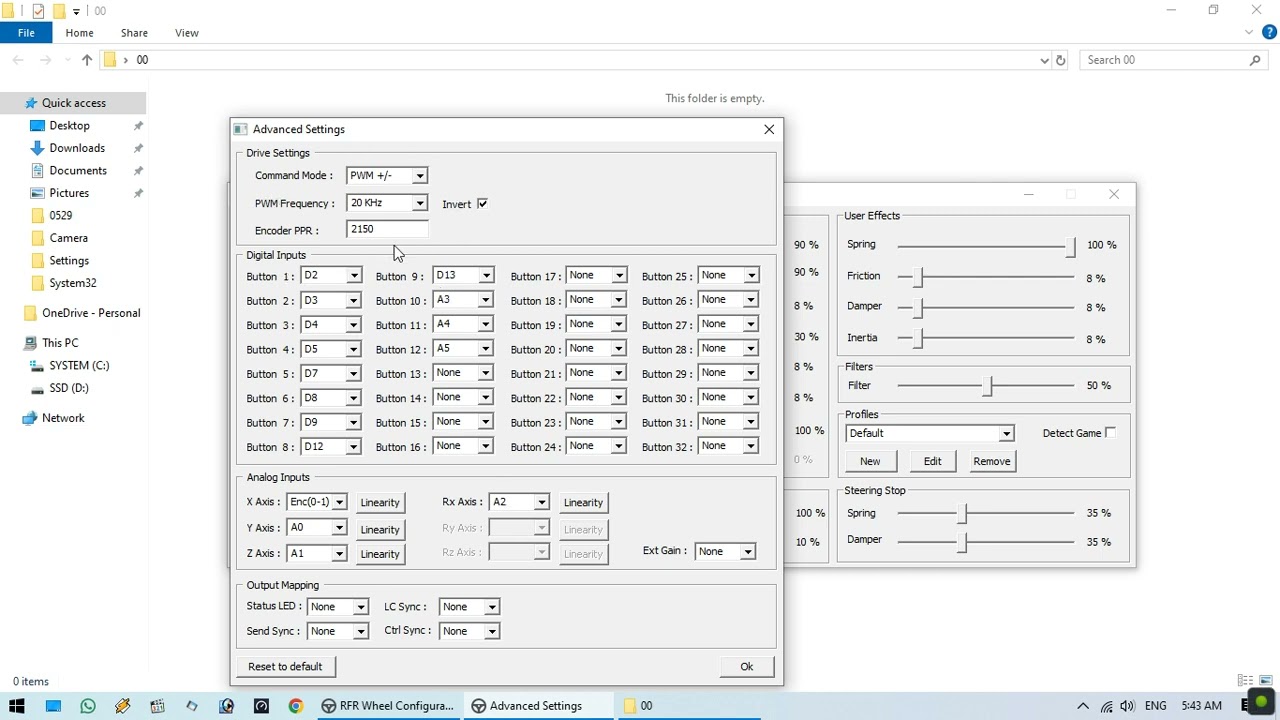Toggle the Invert checkbox in Drive Settings
1280x720 pixels.
coord(482,203)
